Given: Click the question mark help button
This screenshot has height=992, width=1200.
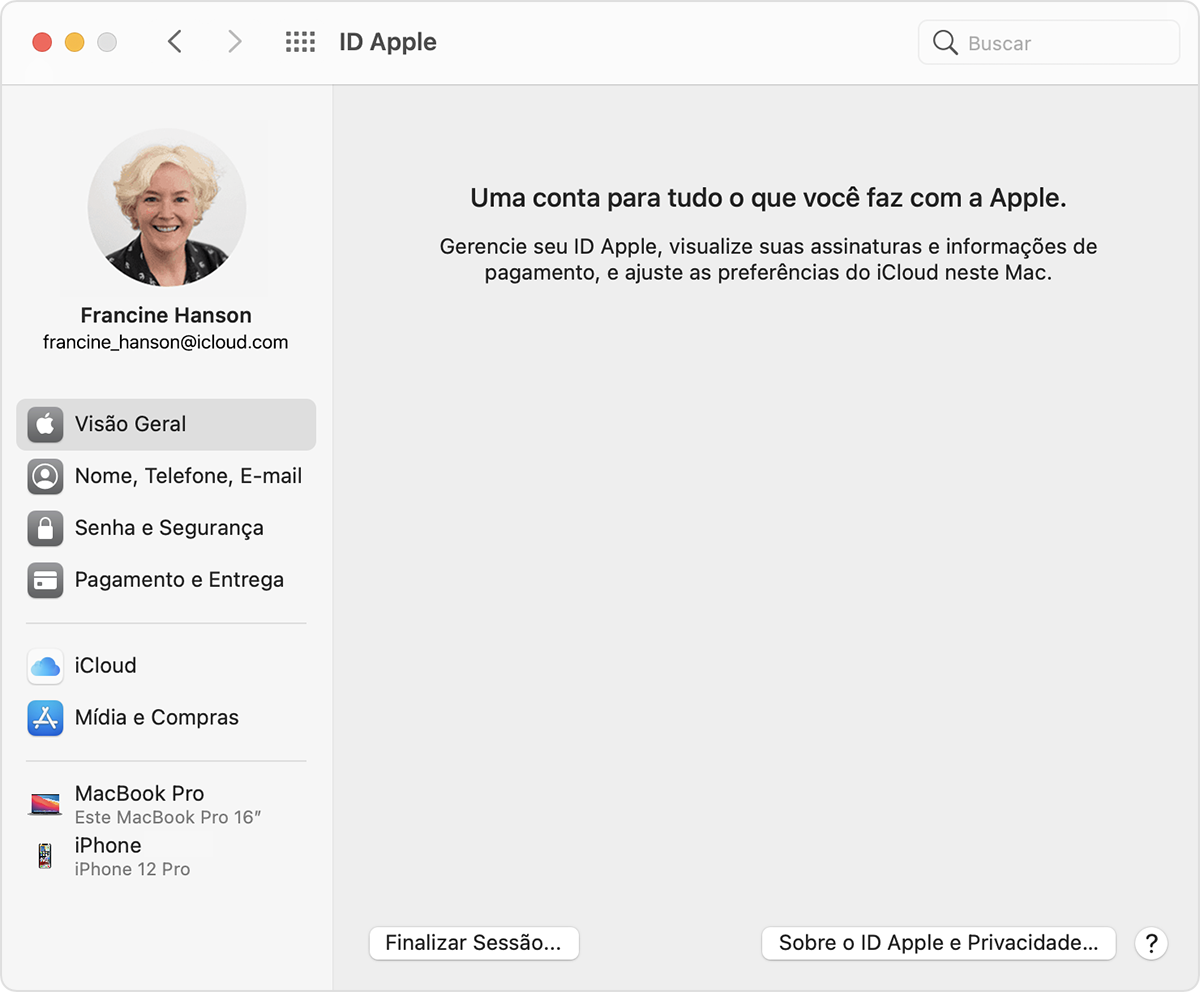Looking at the screenshot, I should point(1151,943).
